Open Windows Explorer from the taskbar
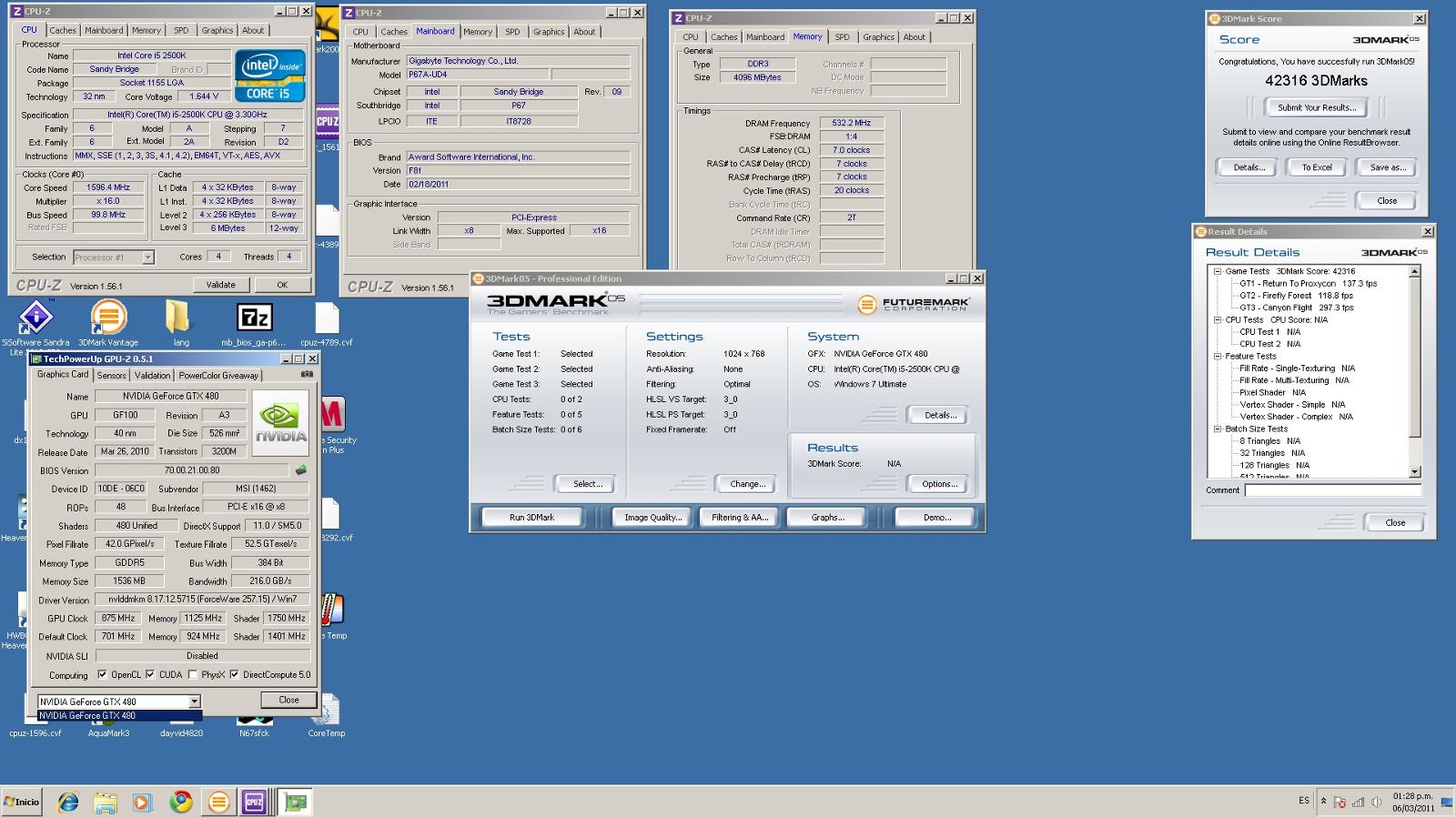Screen dimensions: 1456x818 [106, 802]
